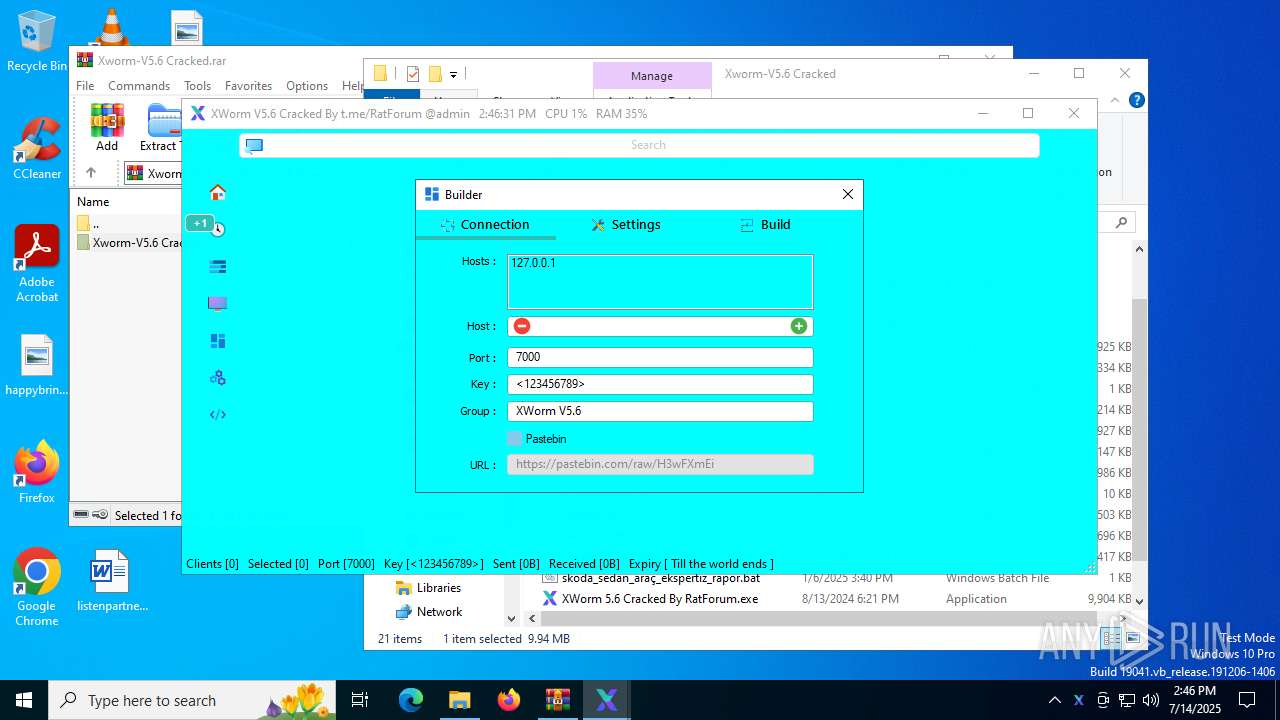Click the code brackets icon in sidebar
Screen dimensions: 1280x720
[217, 415]
